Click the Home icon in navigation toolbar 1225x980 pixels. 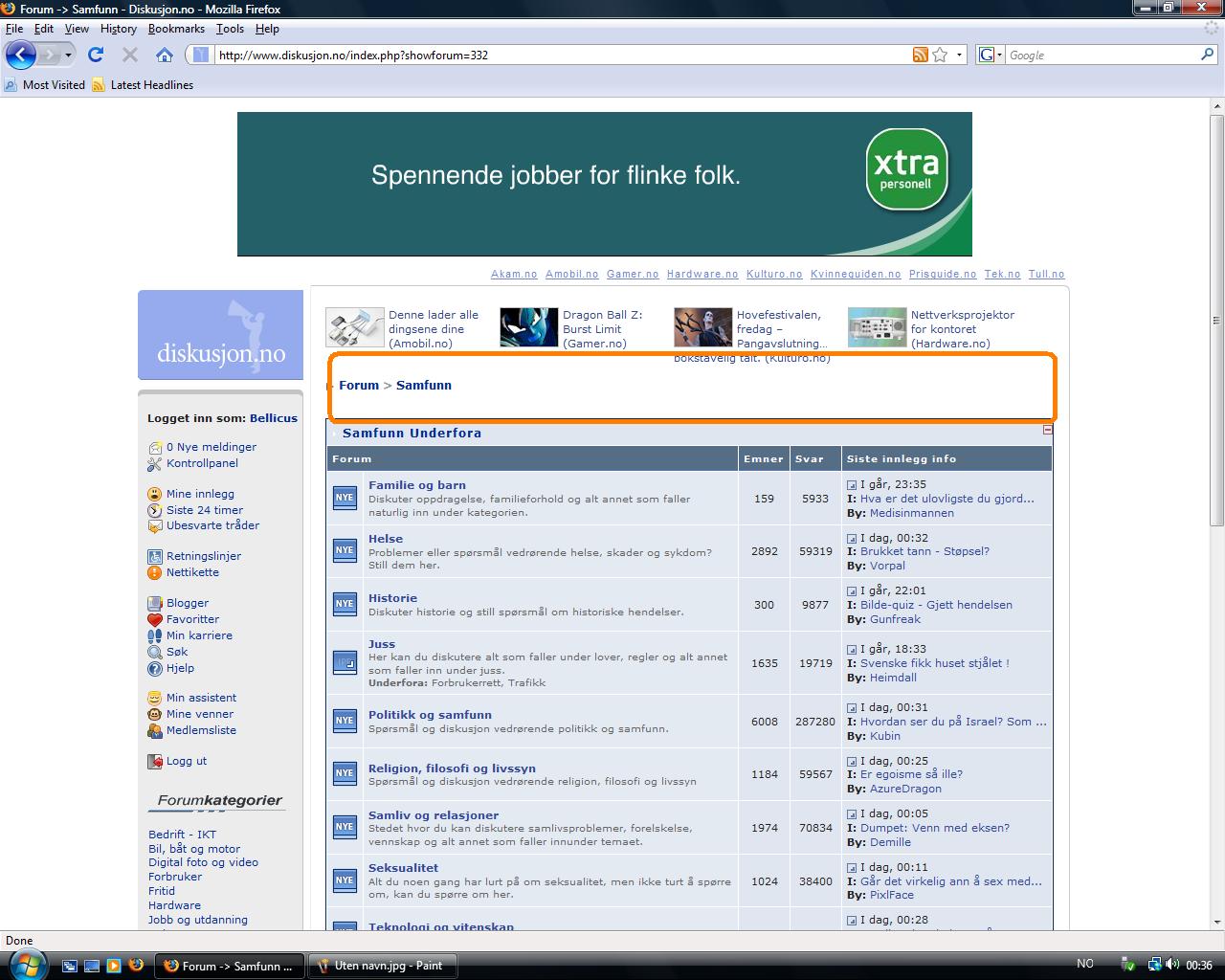(x=165, y=55)
